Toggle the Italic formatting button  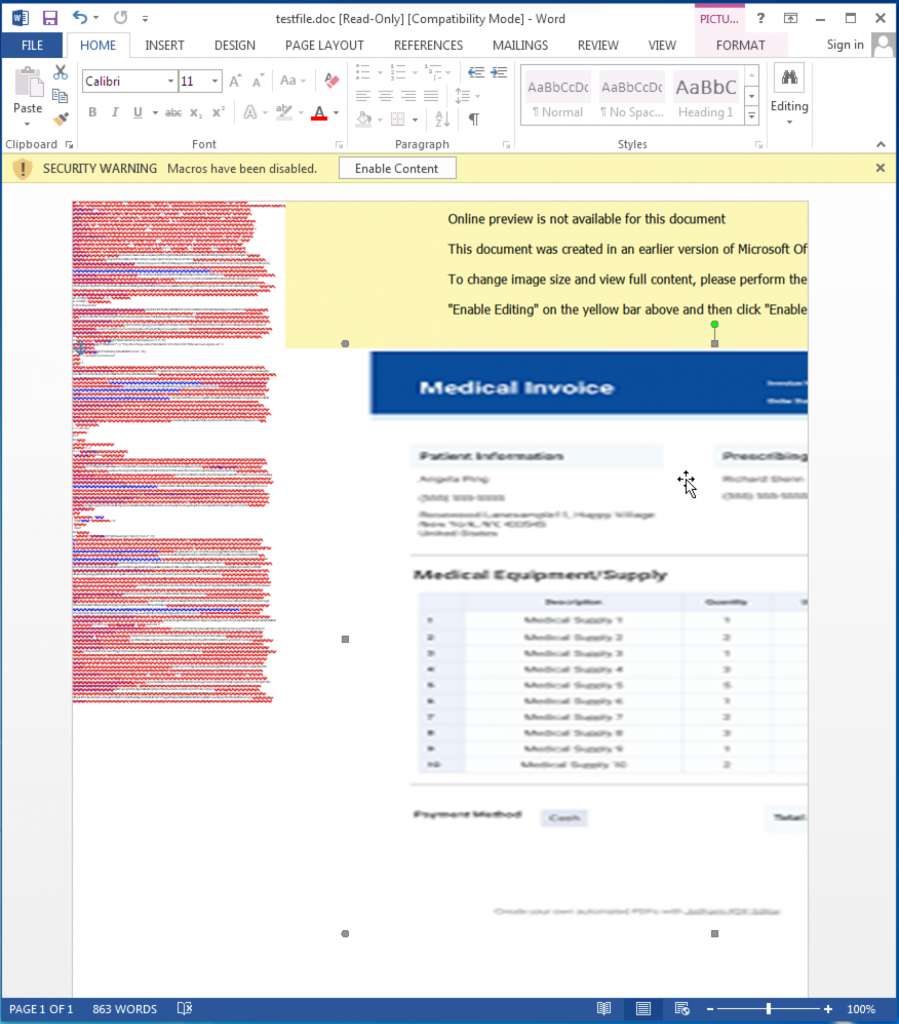pyautogui.click(x=115, y=112)
